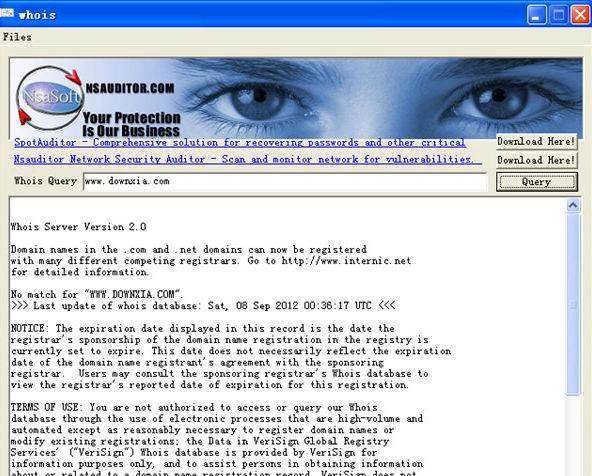The image size is (592, 476).
Task: Click the whois window title bar icon
Action: tap(6, 14)
